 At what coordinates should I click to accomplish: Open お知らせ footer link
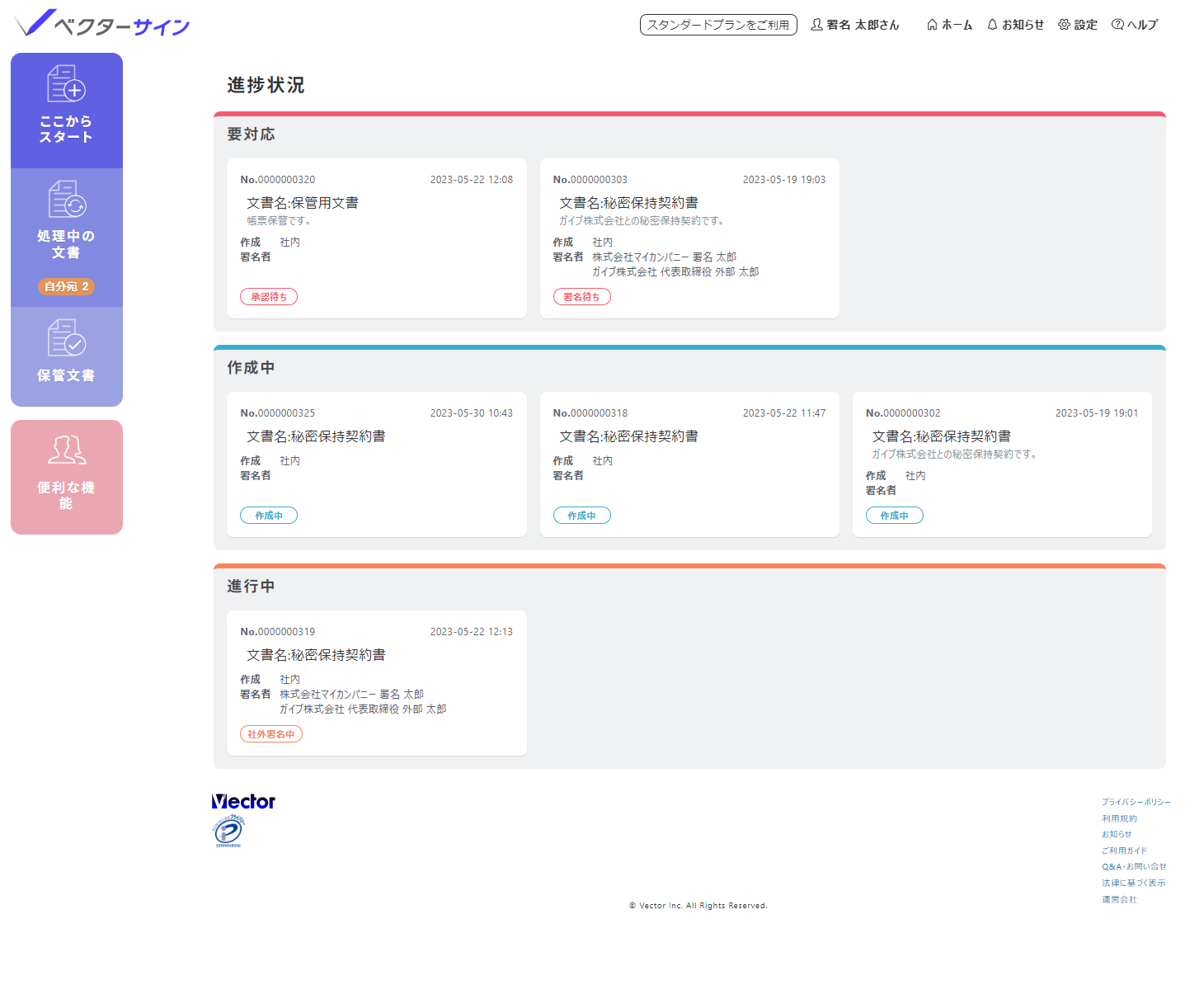(x=1117, y=834)
